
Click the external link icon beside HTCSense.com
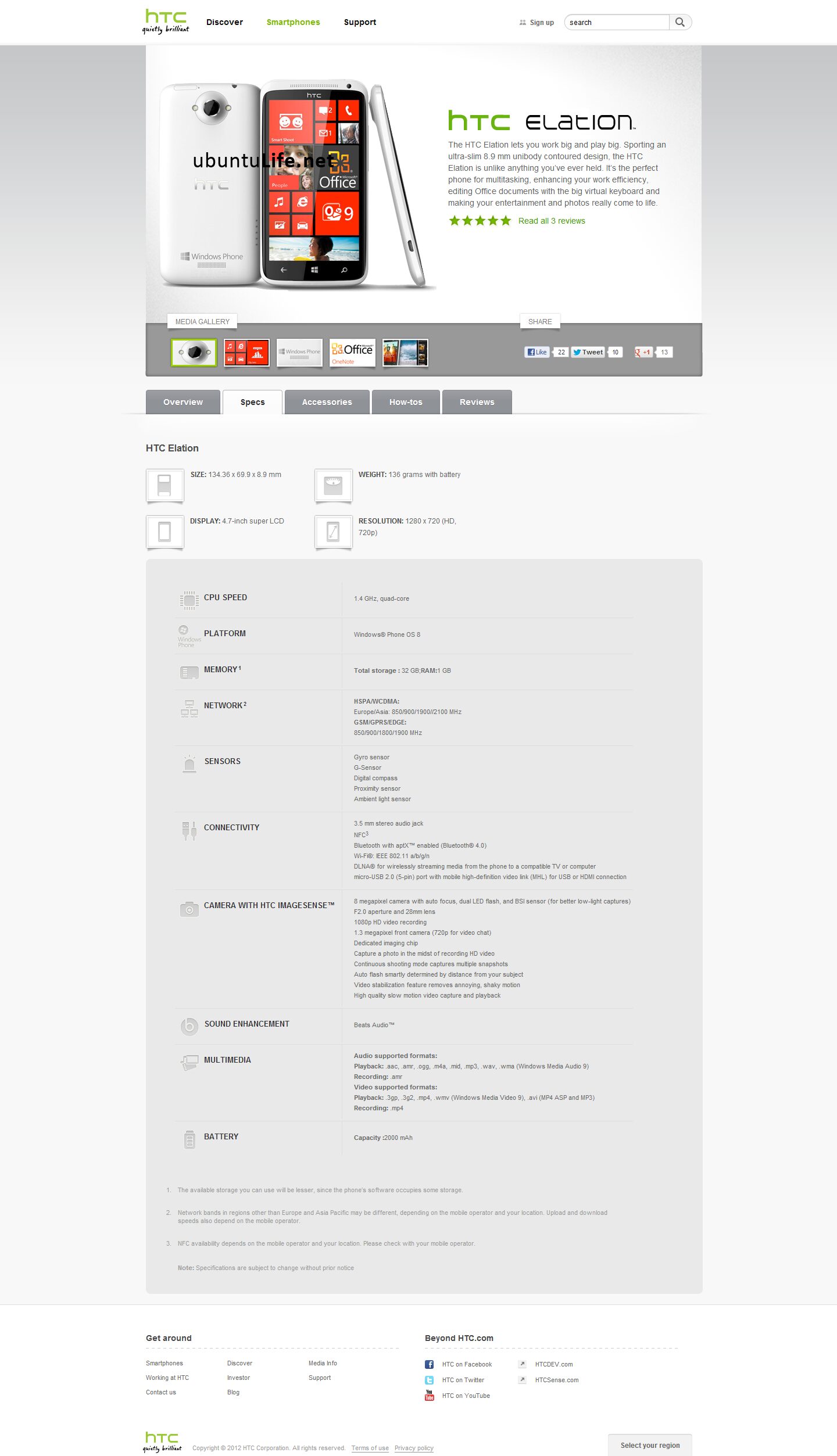coord(522,1379)
